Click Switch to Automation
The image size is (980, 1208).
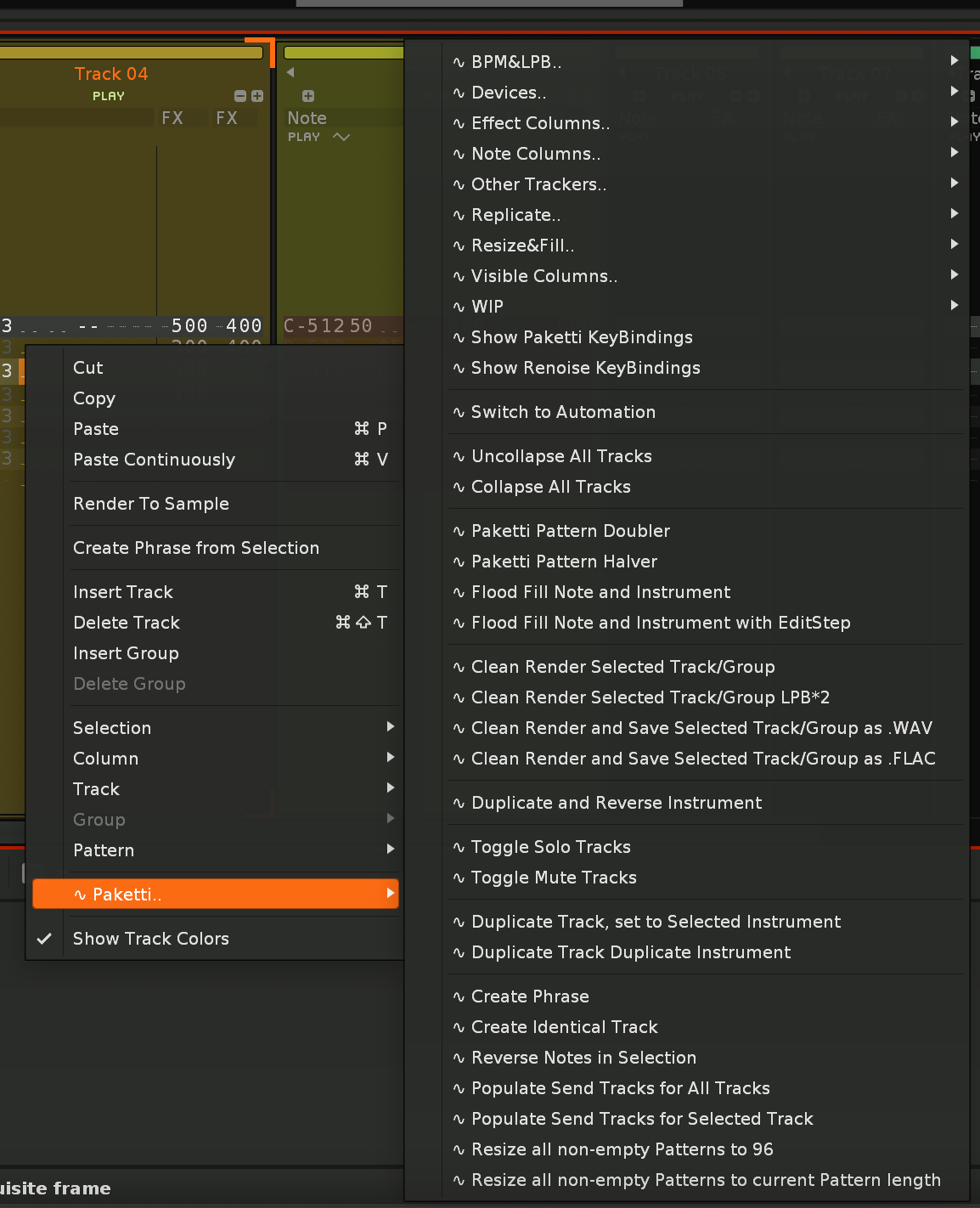pyautogui.click(x=563, y=412)
